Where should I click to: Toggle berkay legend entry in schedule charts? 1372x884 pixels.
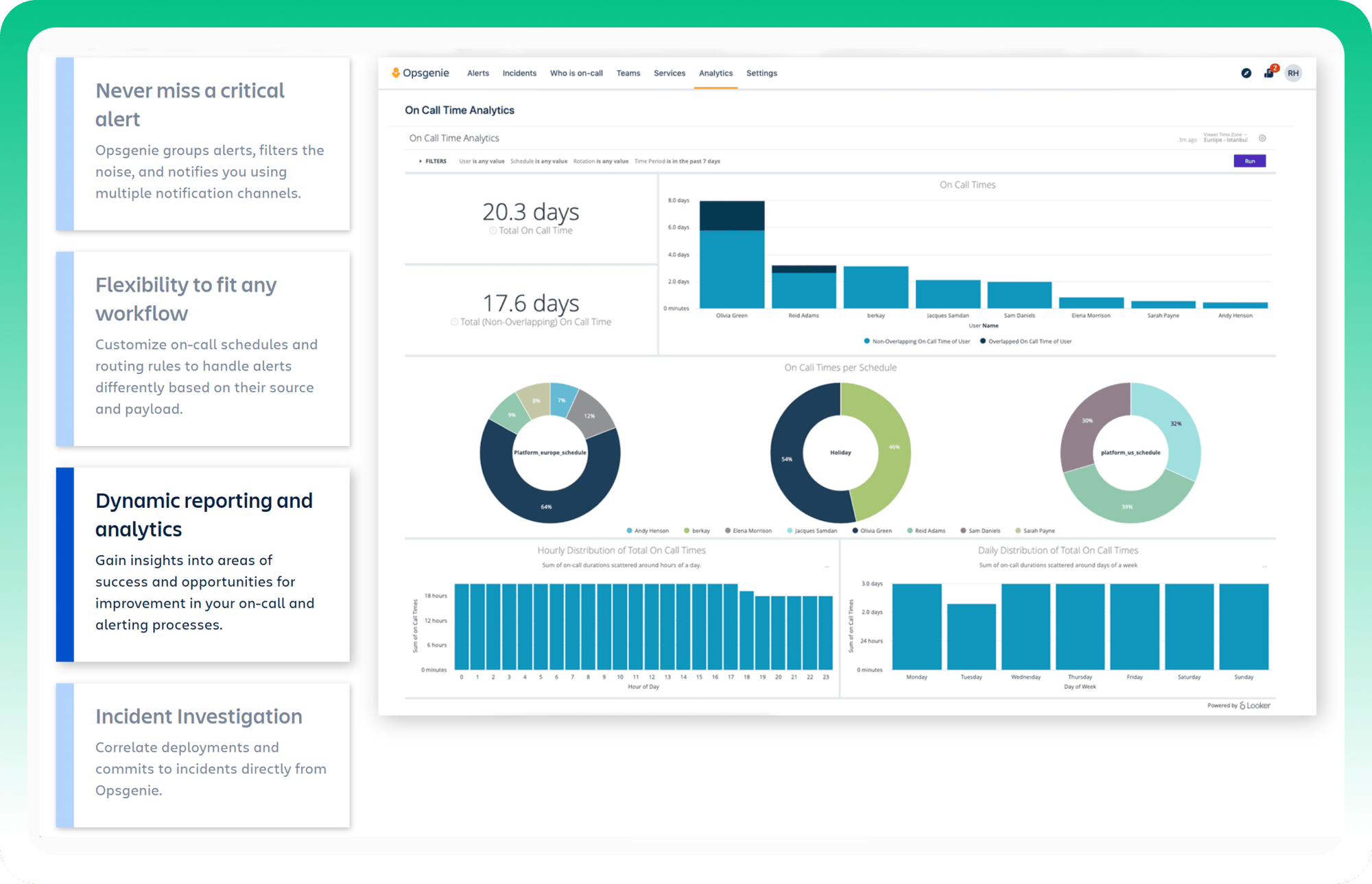click(697, 531)
